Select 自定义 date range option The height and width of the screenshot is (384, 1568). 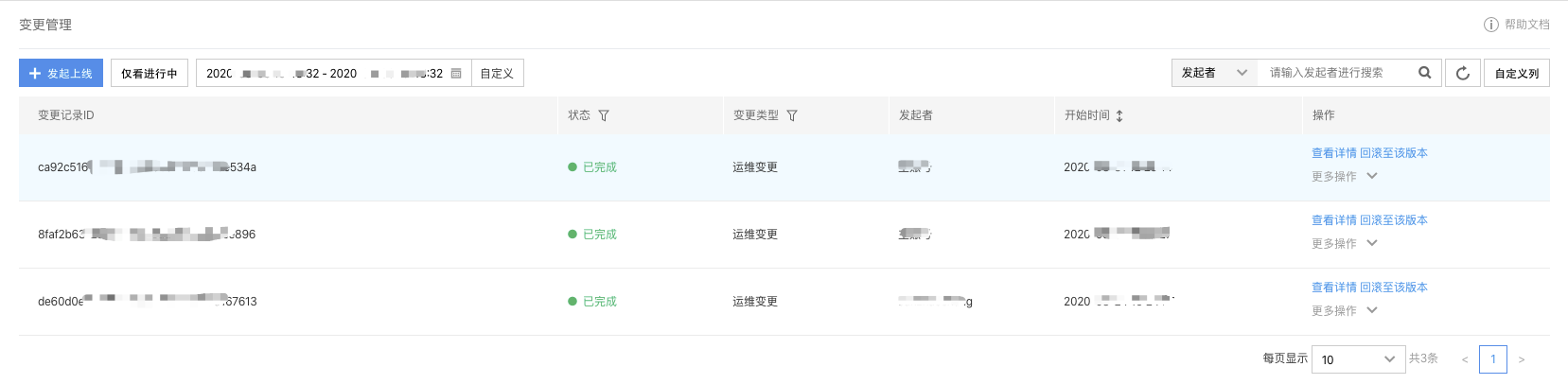[x=497, y=73]
